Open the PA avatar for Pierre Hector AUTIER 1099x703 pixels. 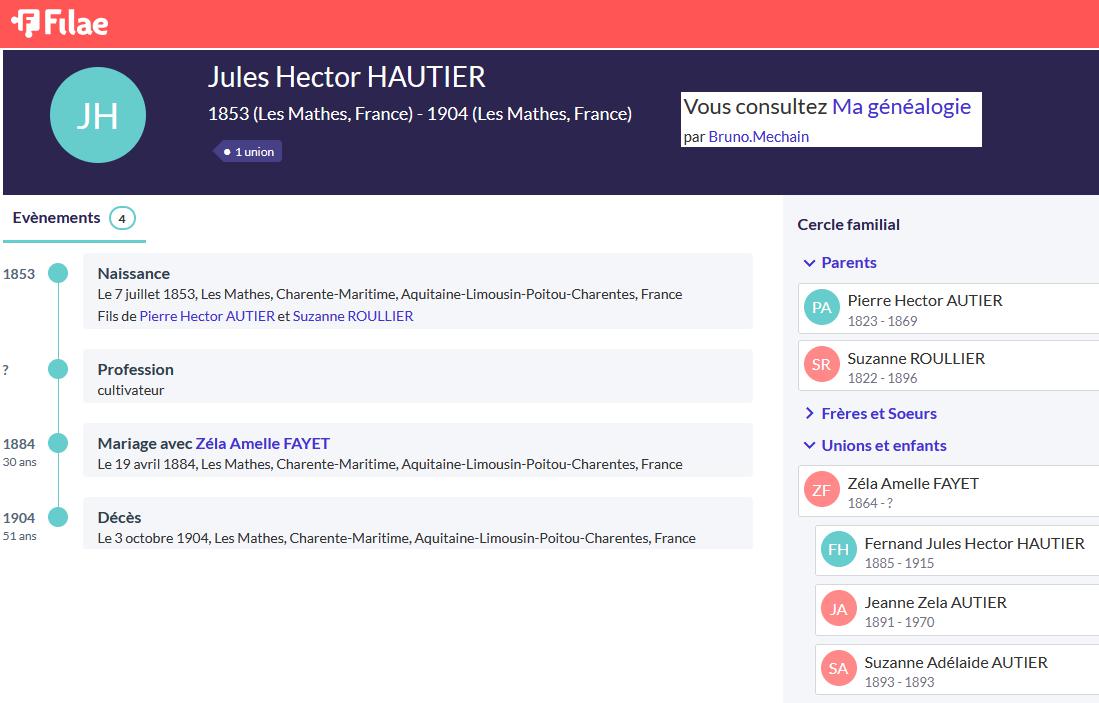821,308
